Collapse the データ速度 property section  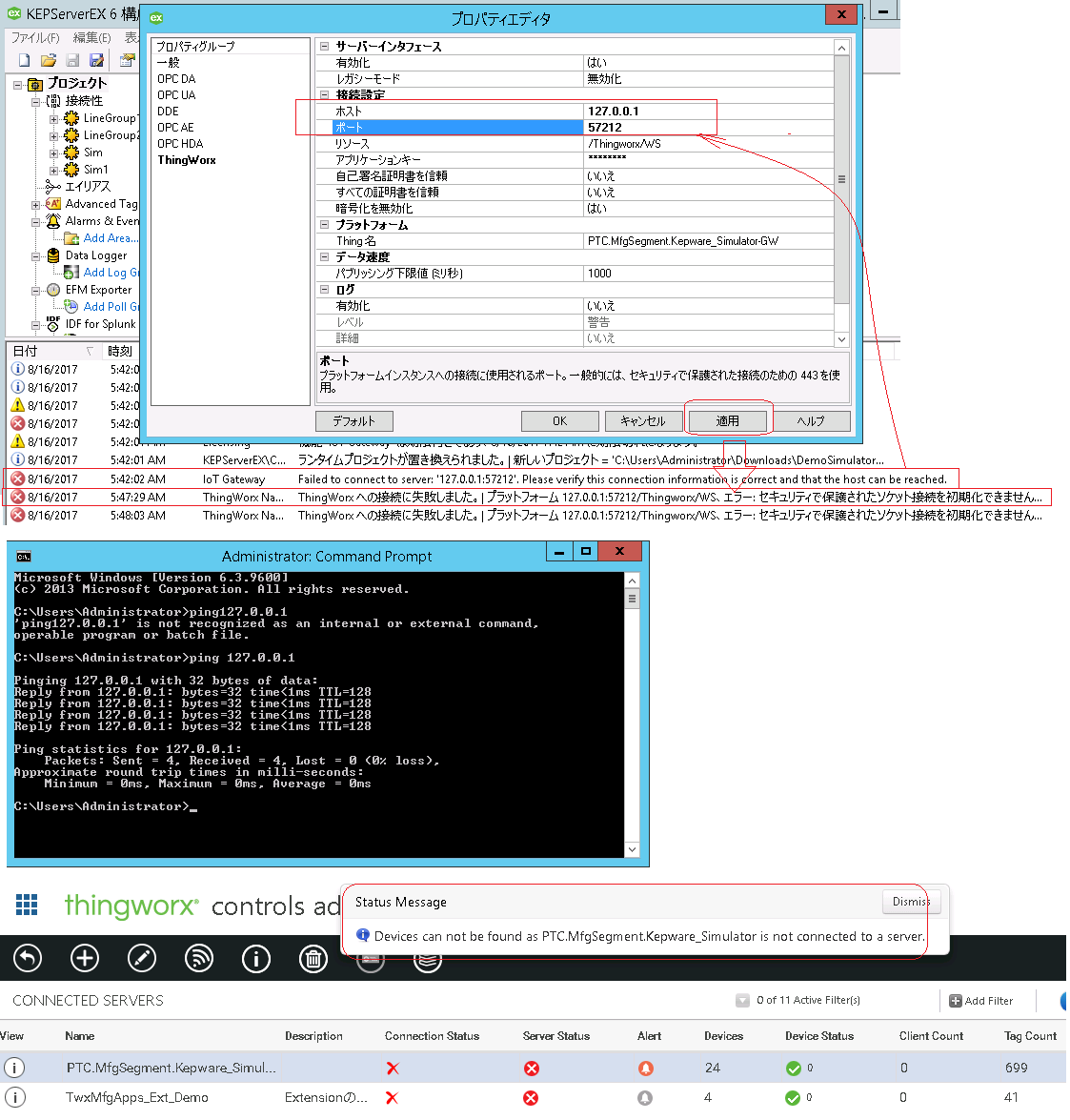(325, 256)
